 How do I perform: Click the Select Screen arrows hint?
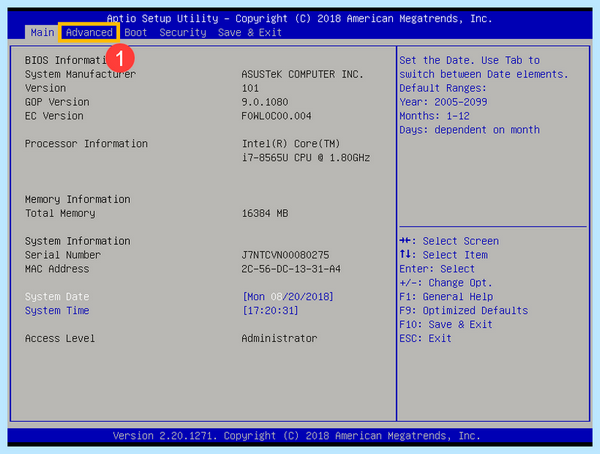coord(449,241)
